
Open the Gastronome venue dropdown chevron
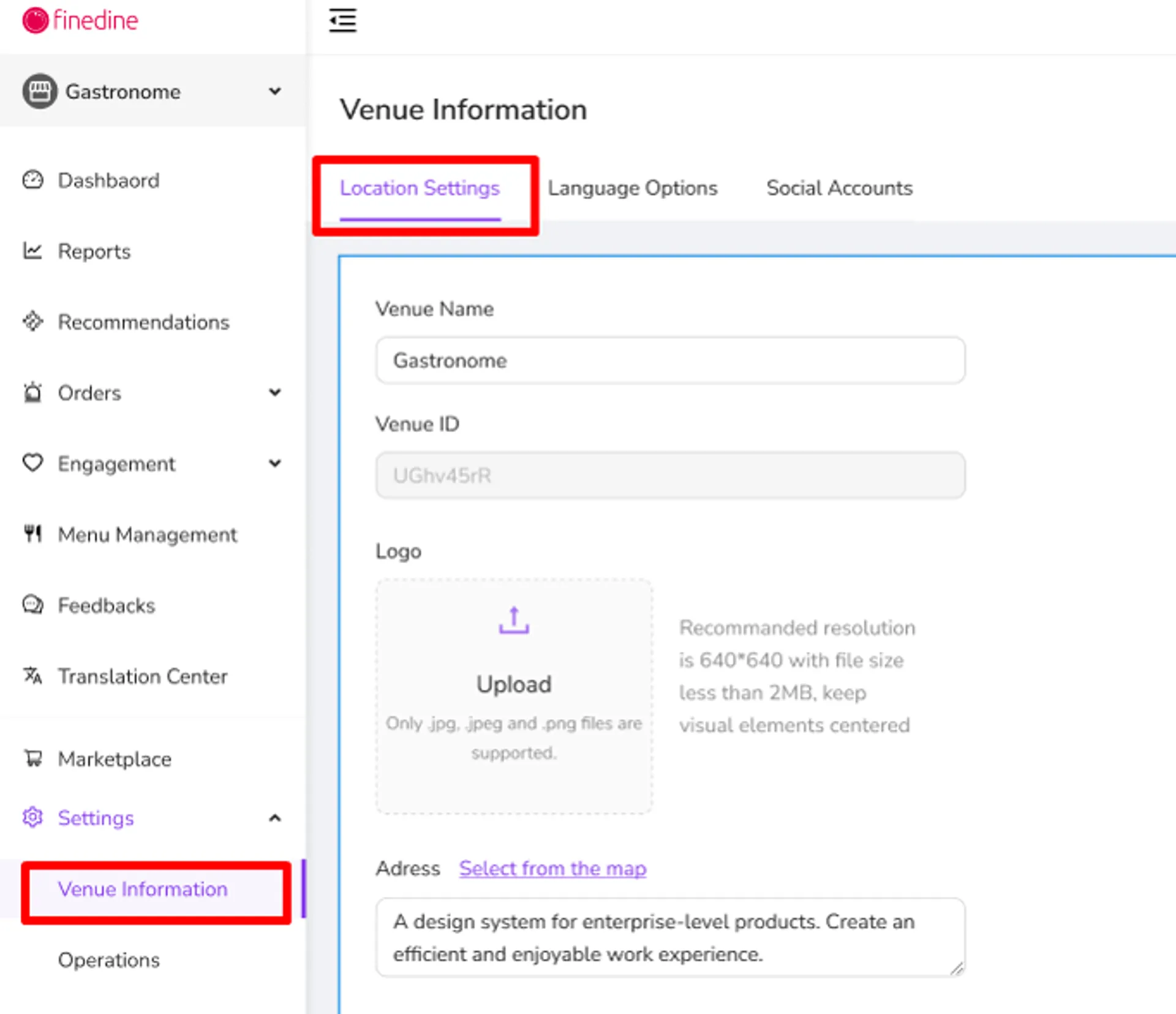point(275,91)
